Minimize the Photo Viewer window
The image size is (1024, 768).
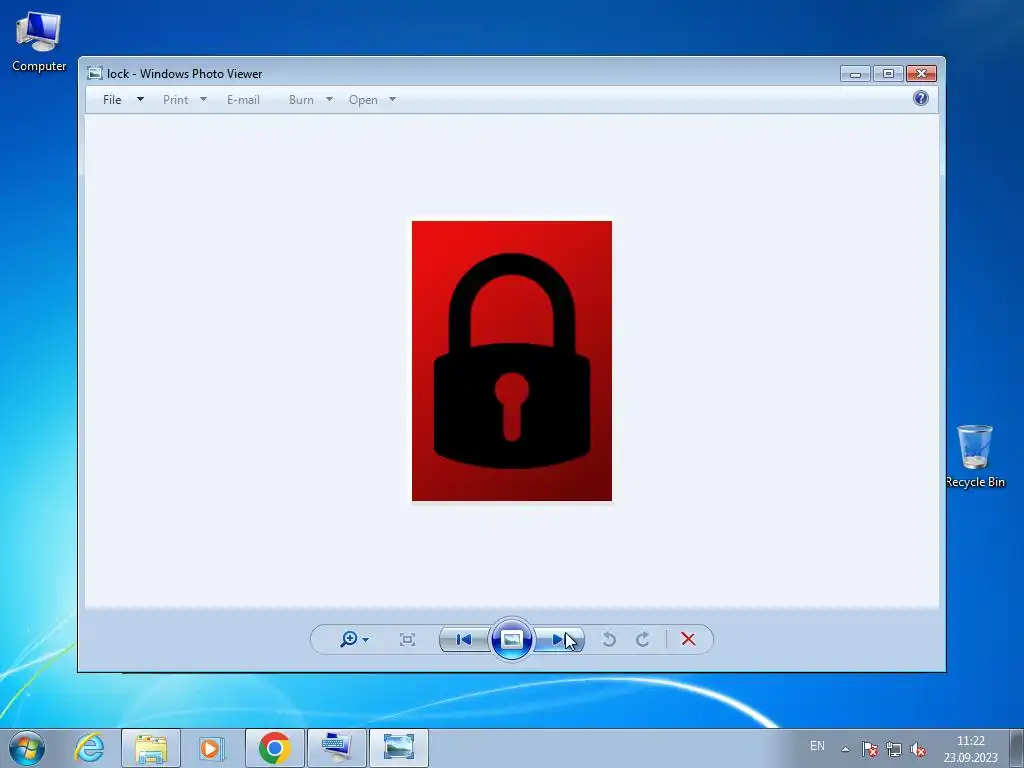(x=856, y=74)
